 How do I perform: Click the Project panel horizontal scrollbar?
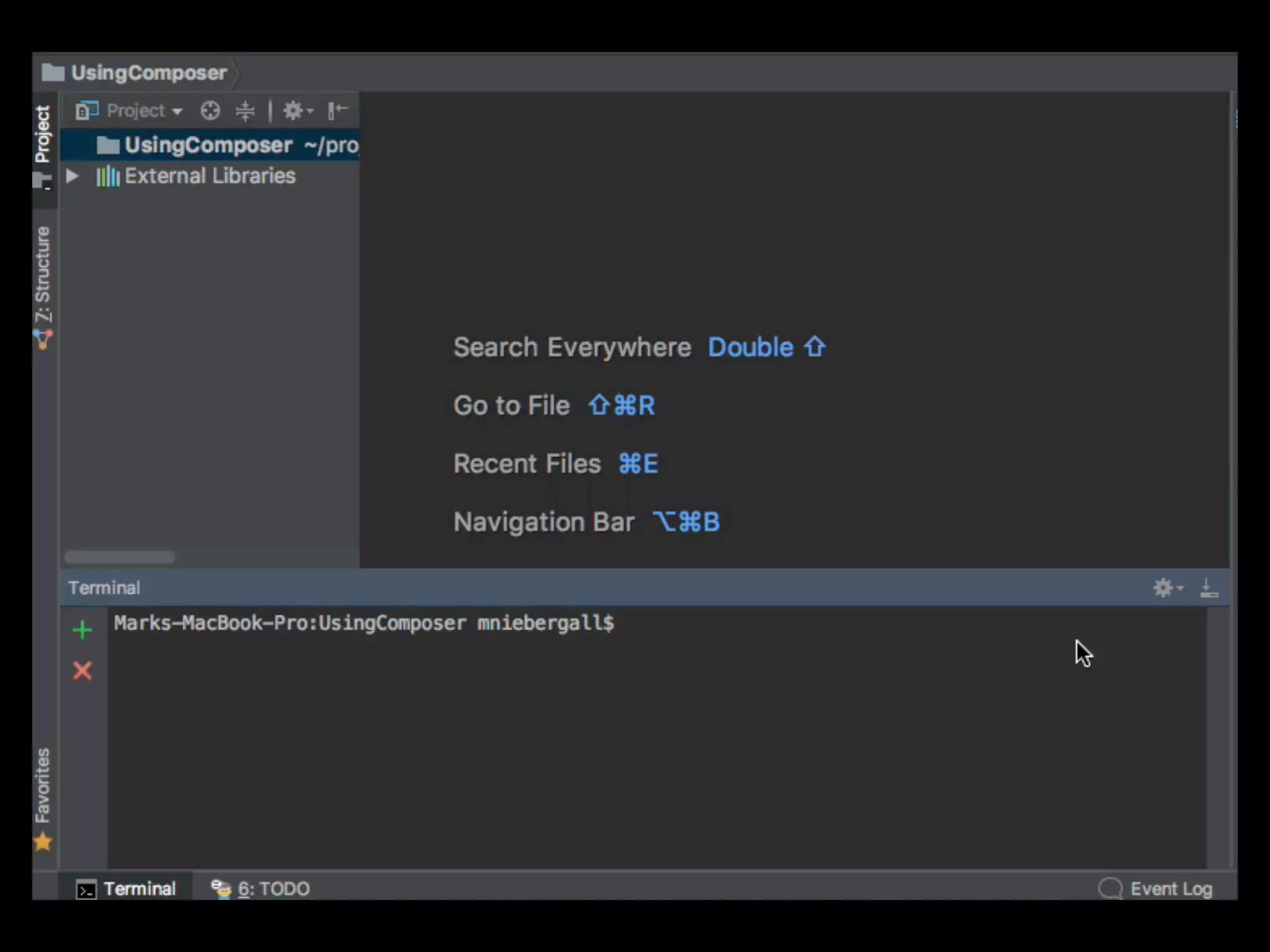[120, 557]
